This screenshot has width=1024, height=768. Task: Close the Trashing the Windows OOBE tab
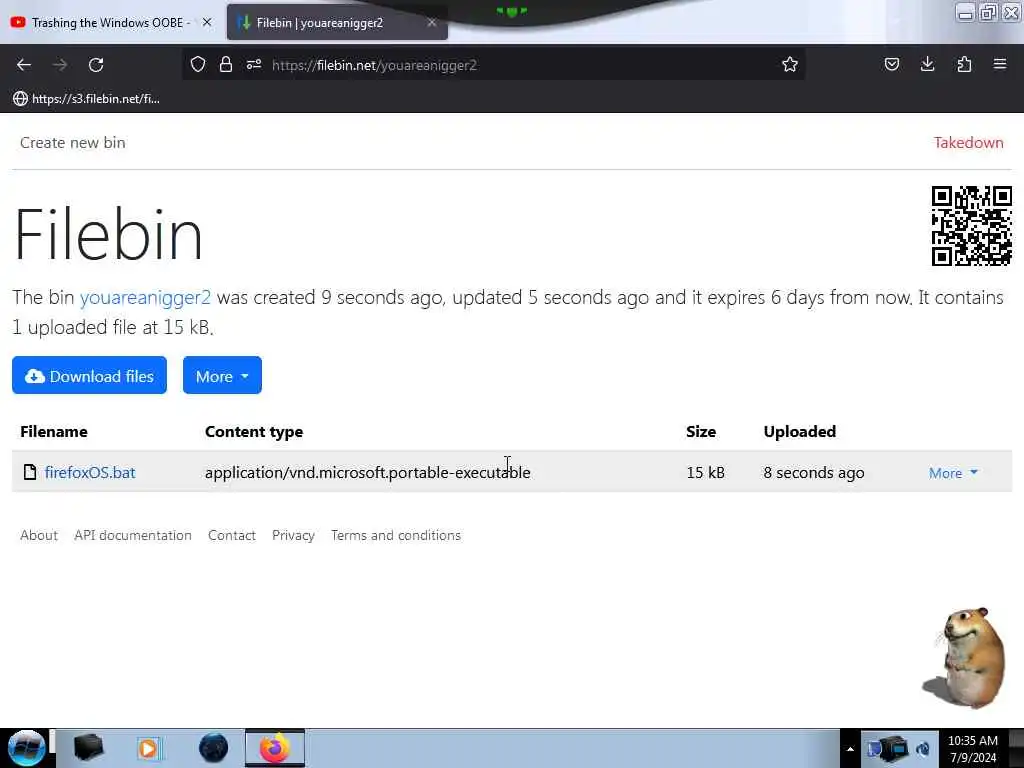point(207,22)
